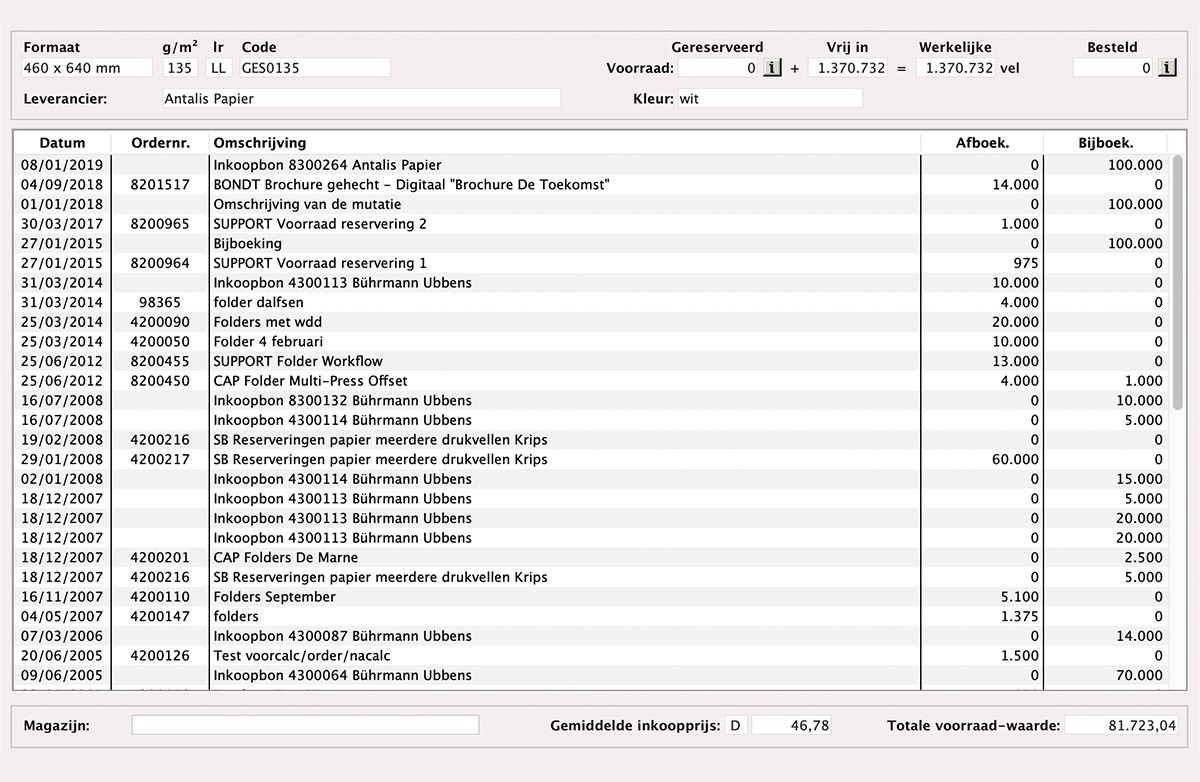This screenshot has height=782, width=1200.
Task: Select the Afboek. value 5.100
Action: [x=1018, y=597]
